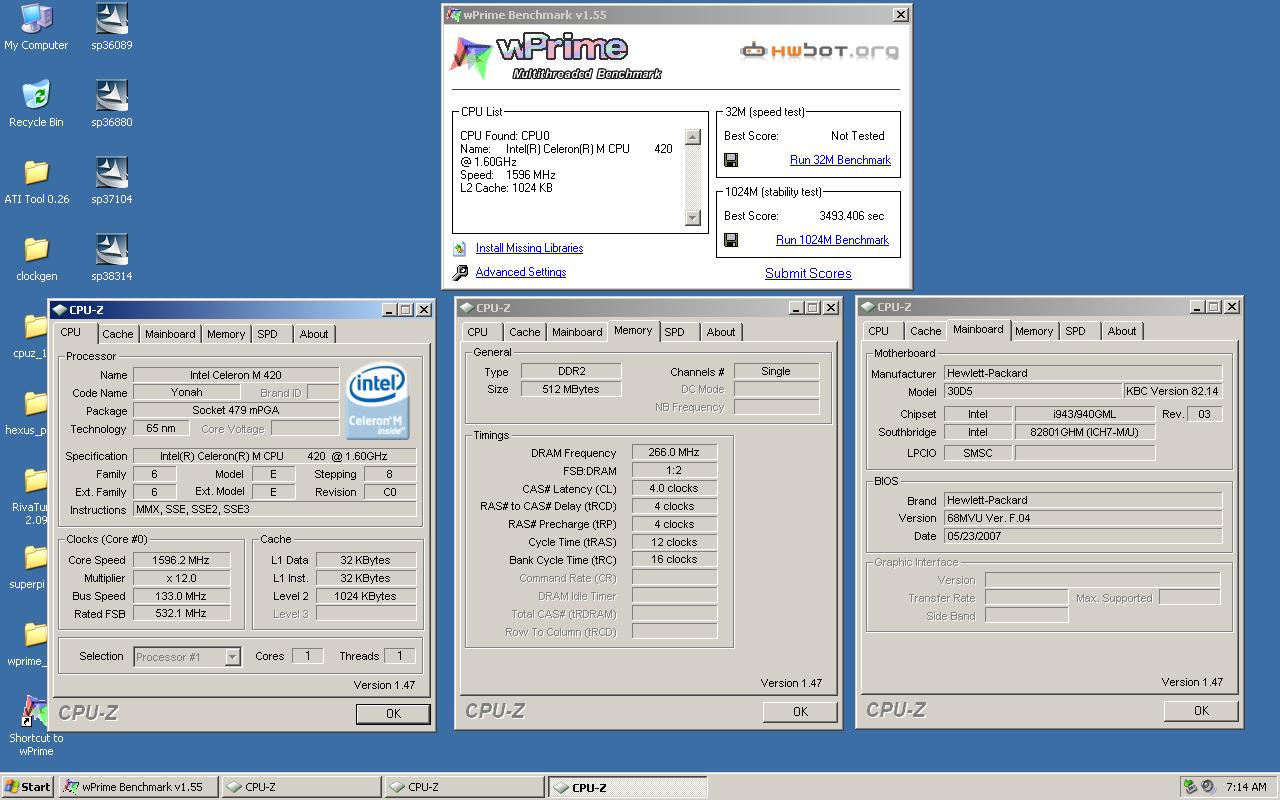Screen dimensions: 1280x800
Task: Switch to wPrime Benchmark taskbar button
Action: click(x=138, y=787)
